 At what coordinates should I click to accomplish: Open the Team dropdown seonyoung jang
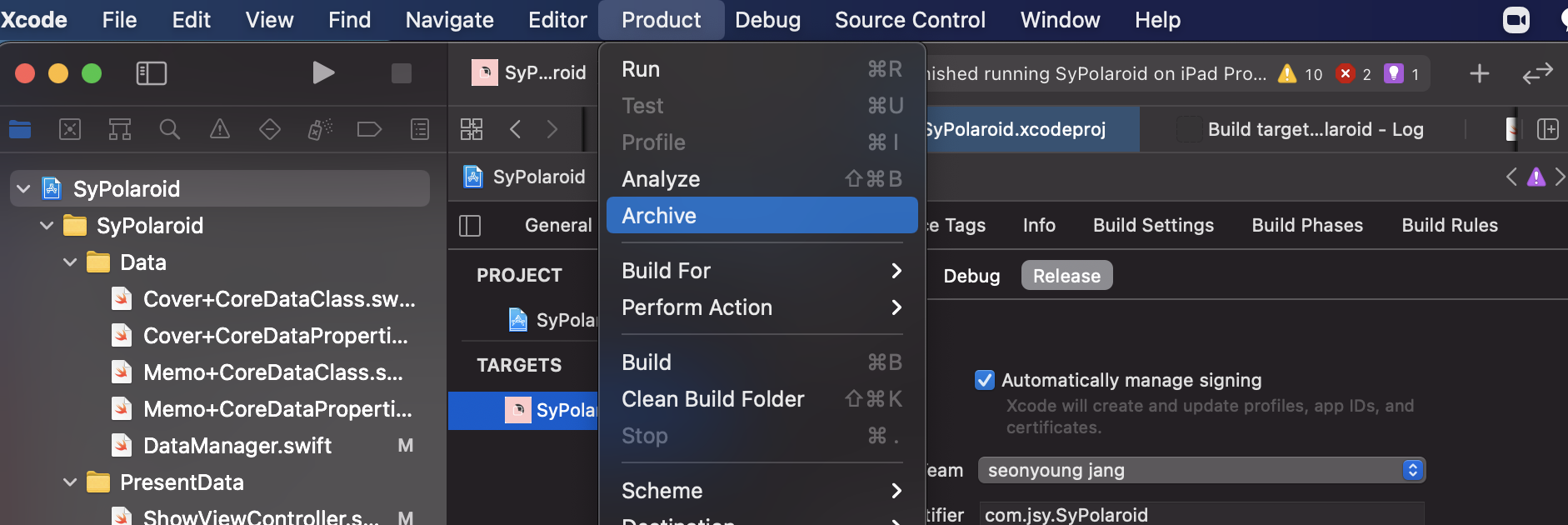(1201, 470)
